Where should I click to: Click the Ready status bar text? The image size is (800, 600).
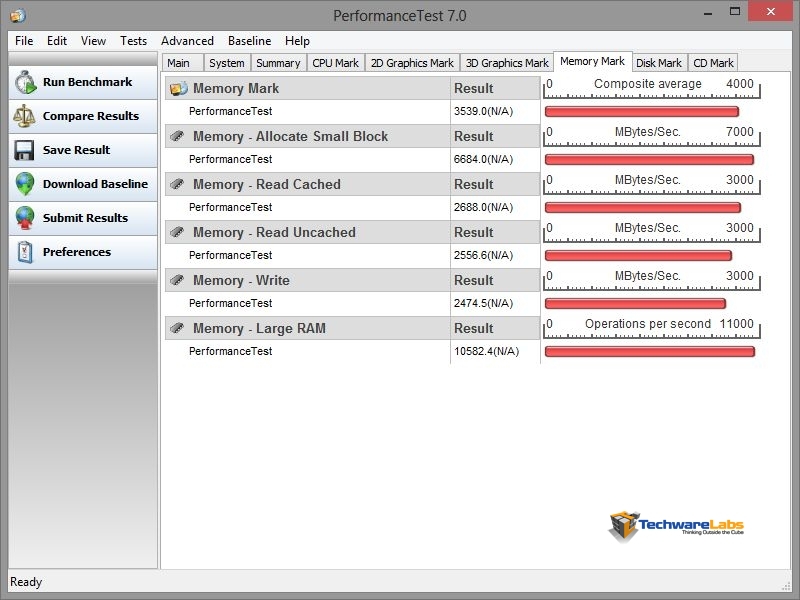pos(26,582)
